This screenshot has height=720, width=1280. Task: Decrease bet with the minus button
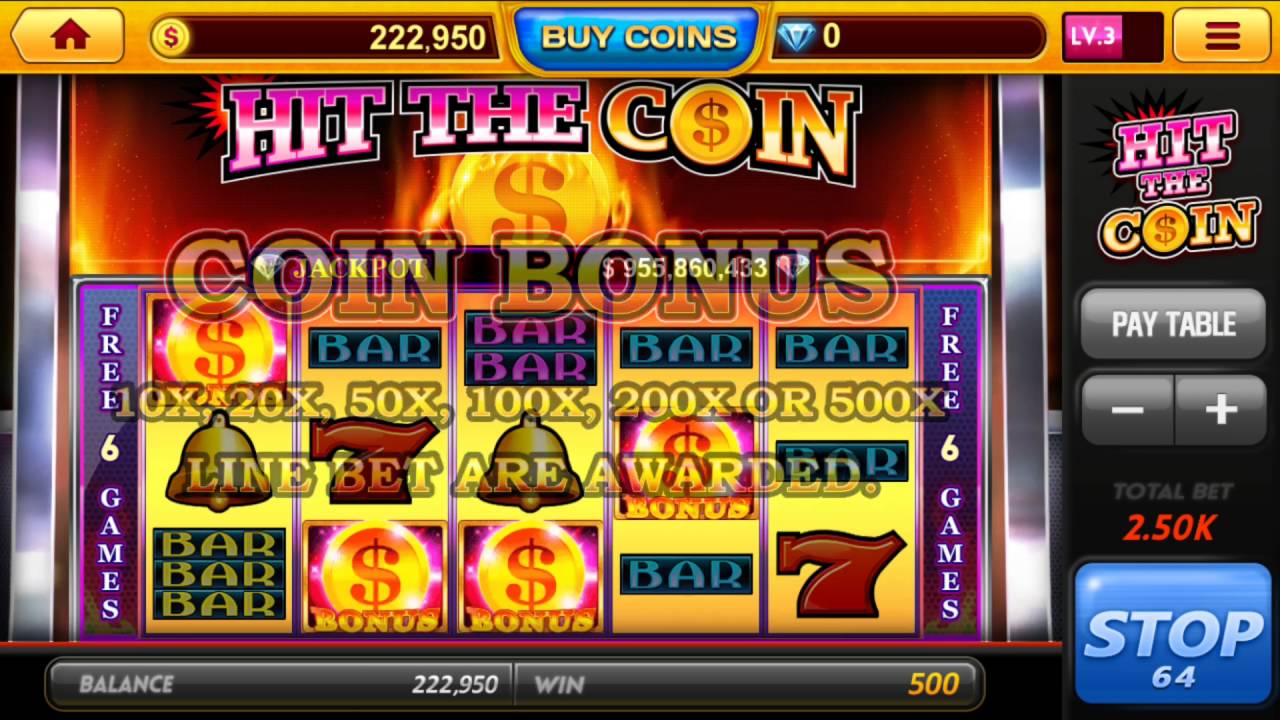click(1127, 410)
